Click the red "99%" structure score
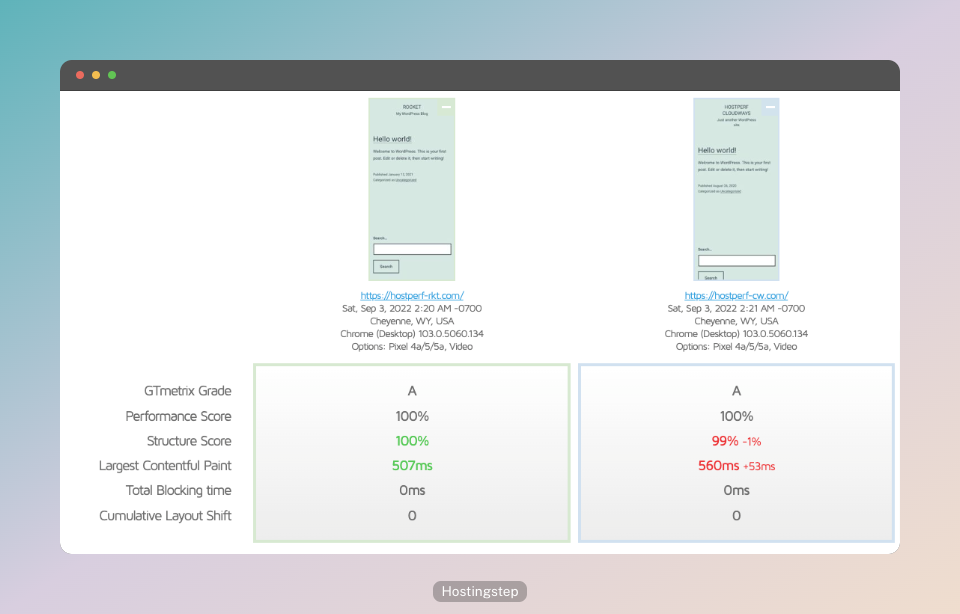The width and height of the screenshot is (960, 614). pyautogui.click(x=725, y=441)
